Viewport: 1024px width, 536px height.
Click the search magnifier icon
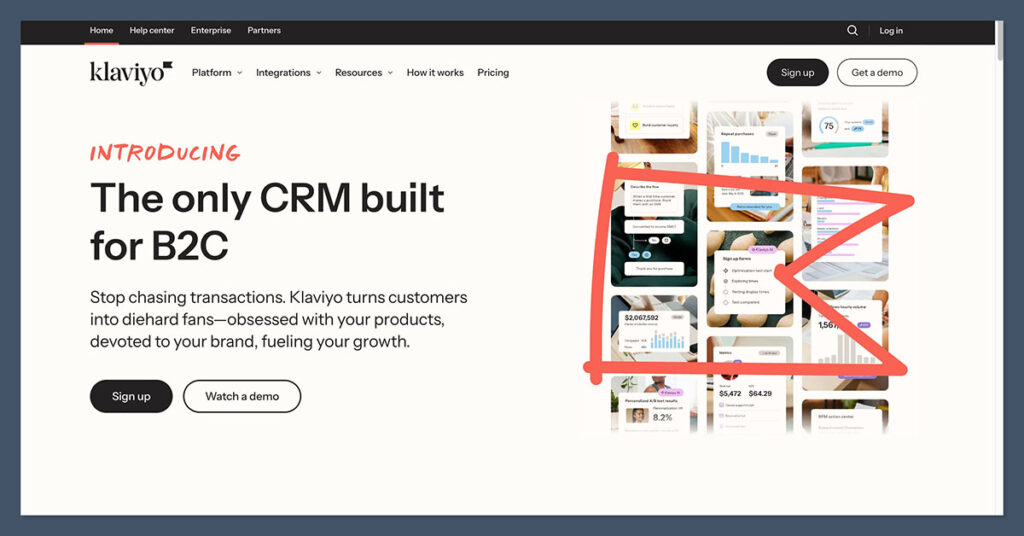pyautogui.click(x=852, y=31)
